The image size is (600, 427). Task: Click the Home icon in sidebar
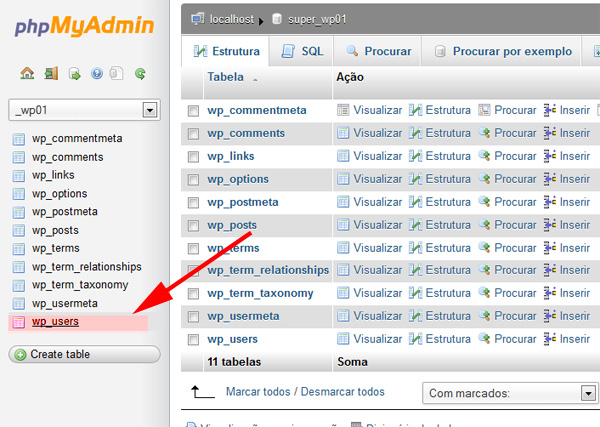pos(27,73)
